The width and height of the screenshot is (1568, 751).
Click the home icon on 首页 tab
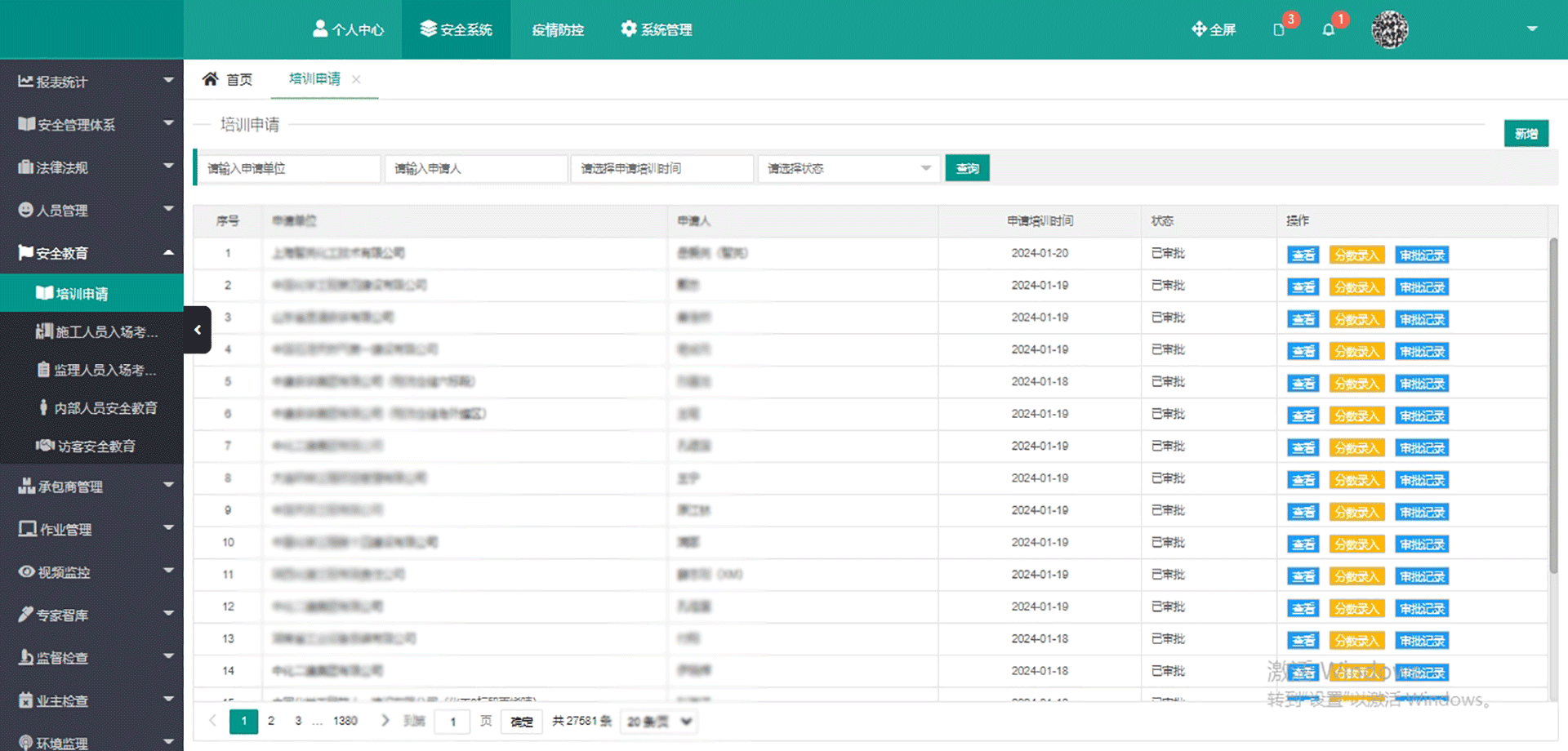pyautogui.click(x=210, y=78)
